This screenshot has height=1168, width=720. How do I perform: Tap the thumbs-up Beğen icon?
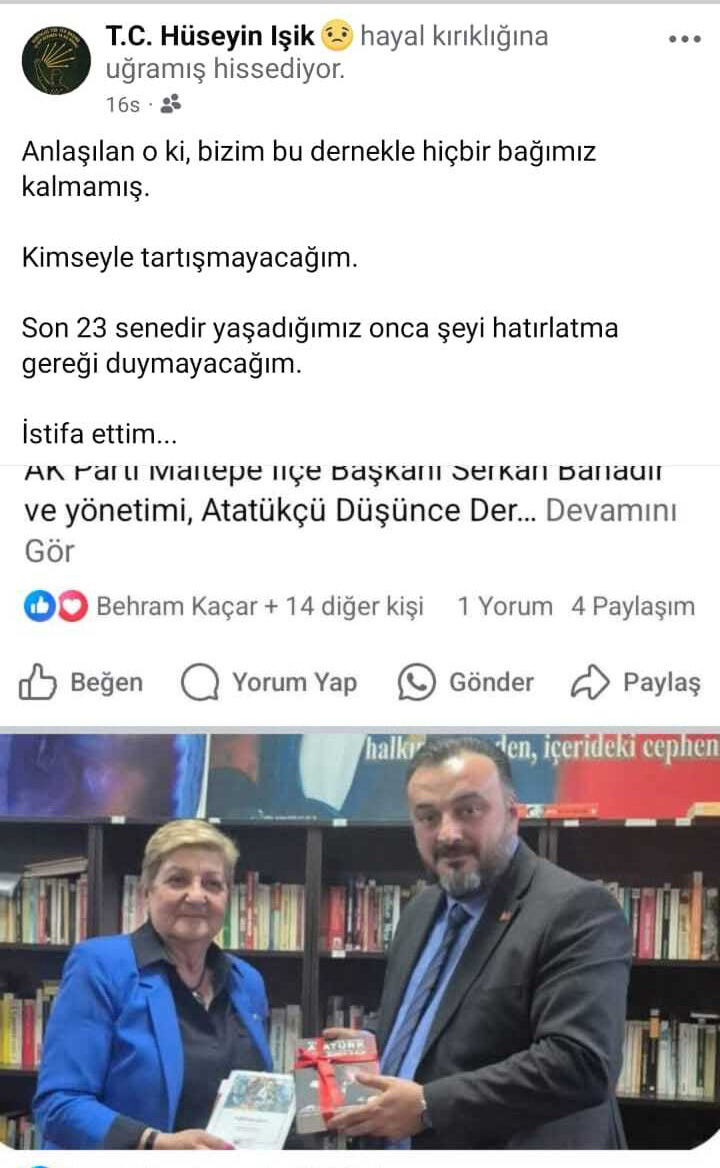[x=36, y=682]
